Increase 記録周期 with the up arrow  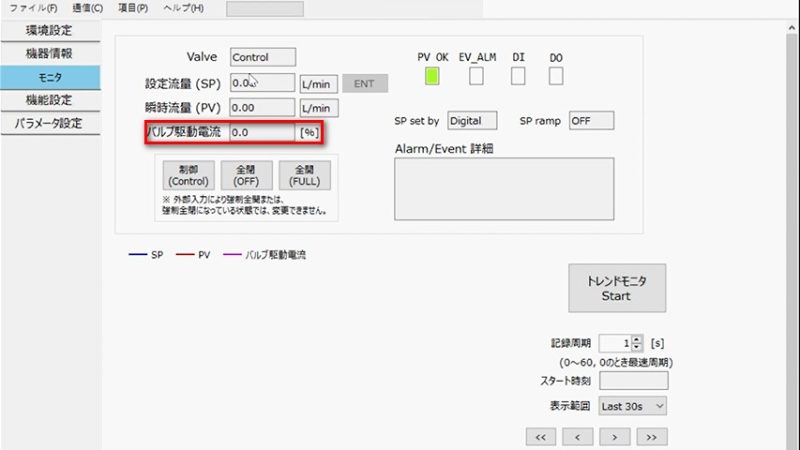[x=638, y=338]
